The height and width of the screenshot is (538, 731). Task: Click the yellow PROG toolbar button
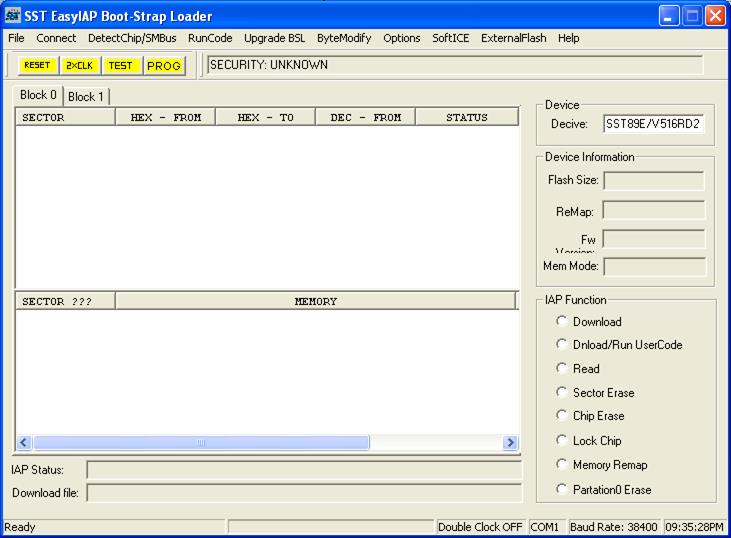pyautogui.click(x=164, y=65)
